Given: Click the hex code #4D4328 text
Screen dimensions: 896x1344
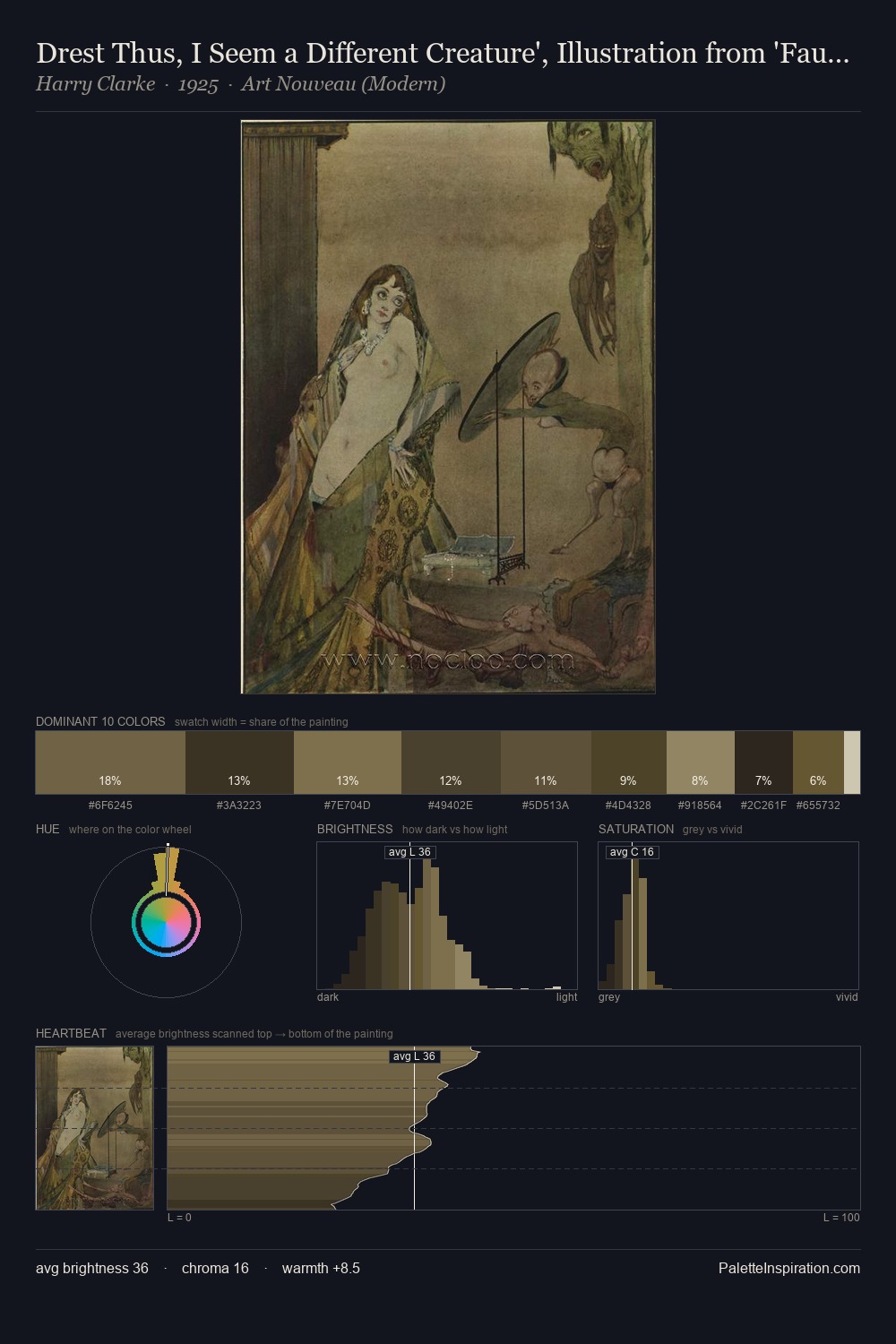Looking at the screenshot, I should pos(629,806).
